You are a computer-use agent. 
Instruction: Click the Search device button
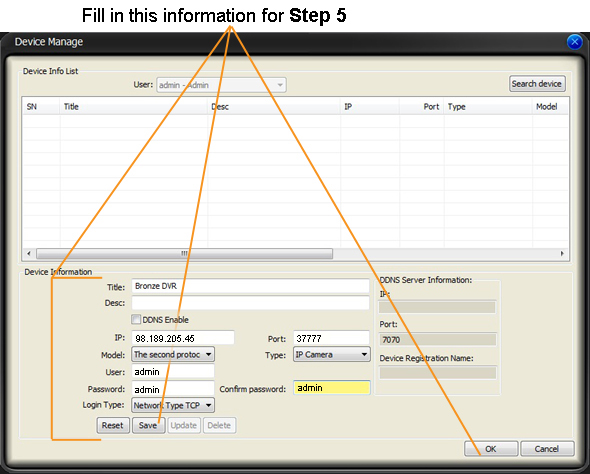point(537,84)
